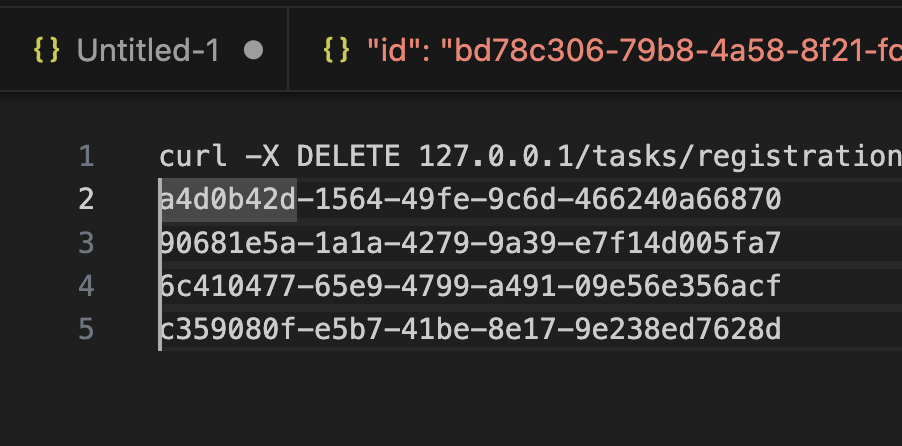This screenshot has height=446, width=902.
Task: Select line number 3 in the gutter
Action: point(86,243)
